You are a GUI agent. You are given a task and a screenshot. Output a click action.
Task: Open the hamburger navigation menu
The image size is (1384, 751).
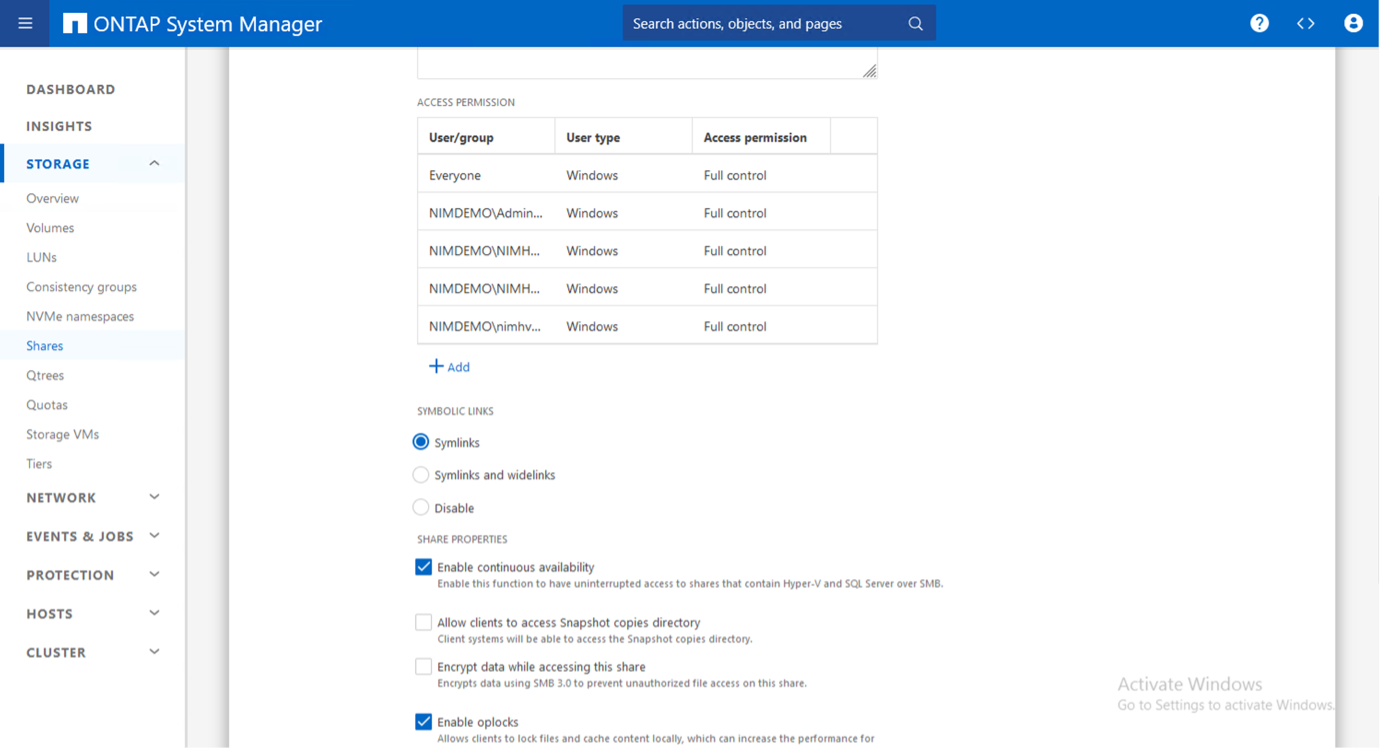(x=25, y=23)
